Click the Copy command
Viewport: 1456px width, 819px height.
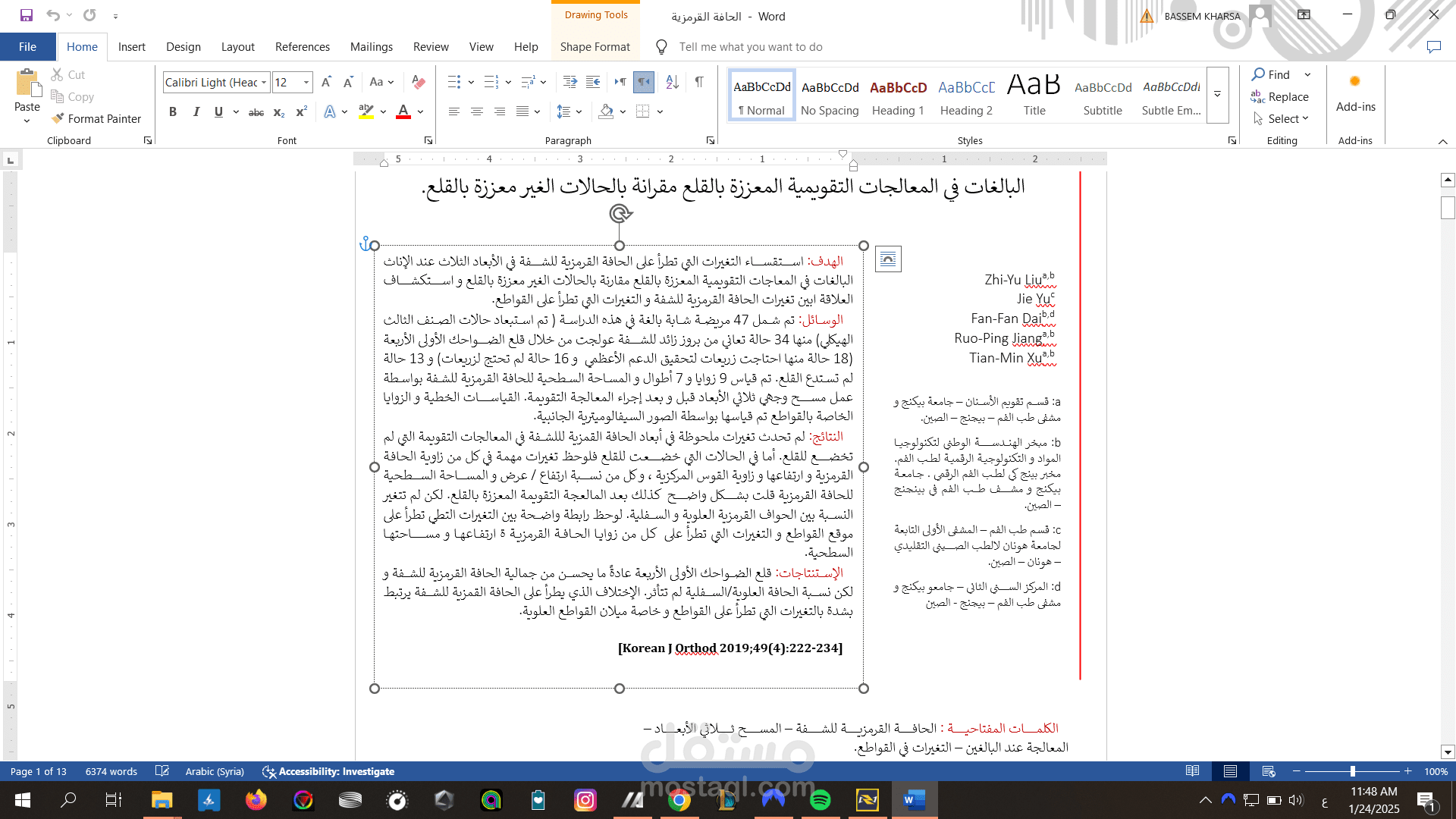[73, 96]
